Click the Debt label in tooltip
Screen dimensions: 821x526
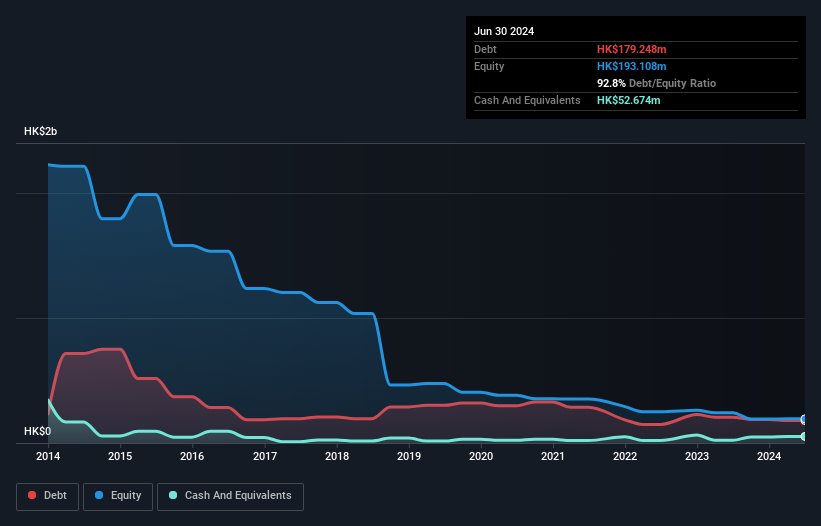point(485,49)
